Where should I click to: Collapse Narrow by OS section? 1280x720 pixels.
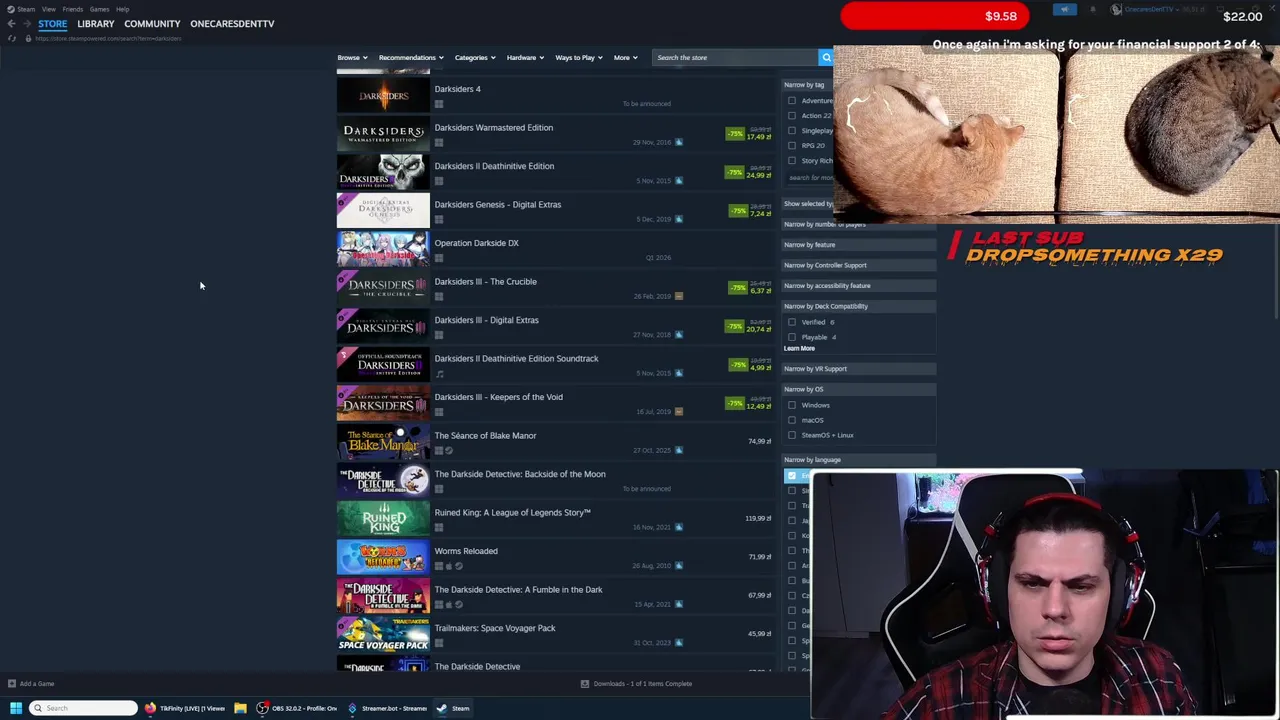tap(858, 389)
